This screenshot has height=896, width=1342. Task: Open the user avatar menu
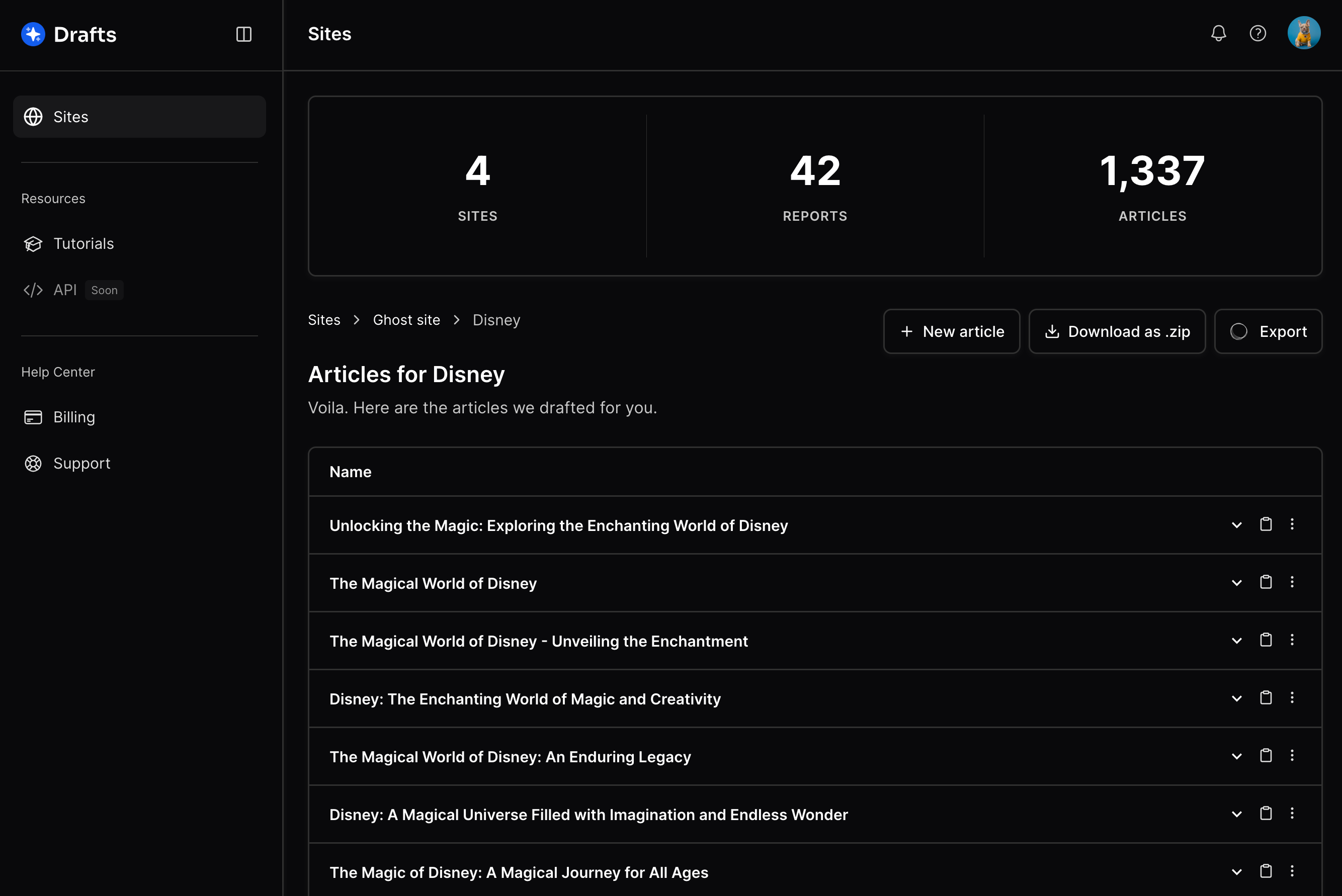point(1304,33)
